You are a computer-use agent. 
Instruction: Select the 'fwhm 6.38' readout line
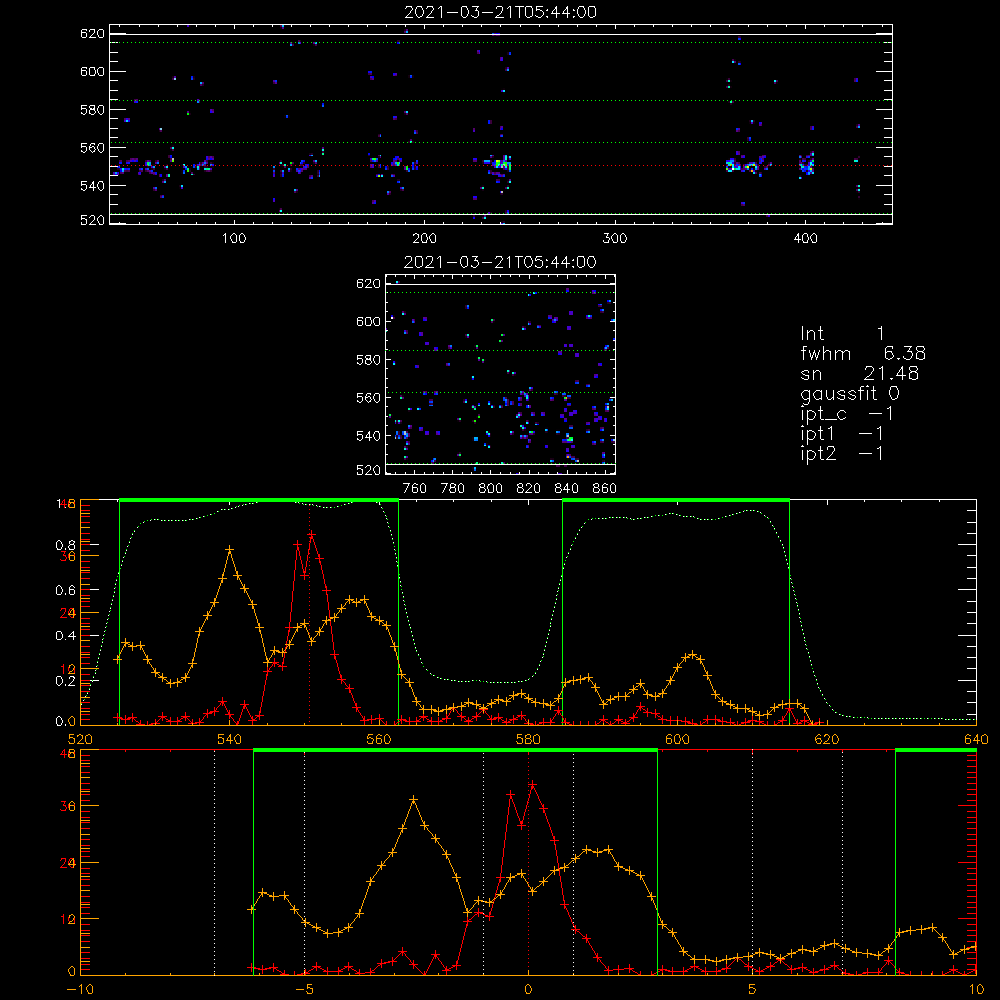tap(863, 353)
